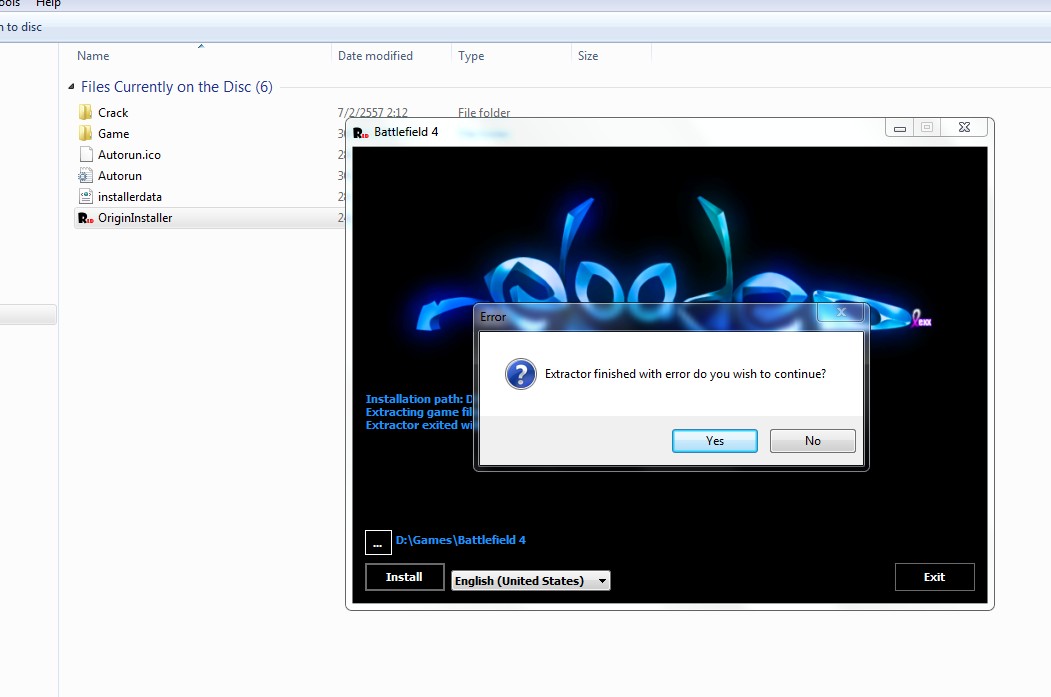Sort files by the Name column
The height and width of the screenshot is (697, 1051).
[x=93, y=56]
